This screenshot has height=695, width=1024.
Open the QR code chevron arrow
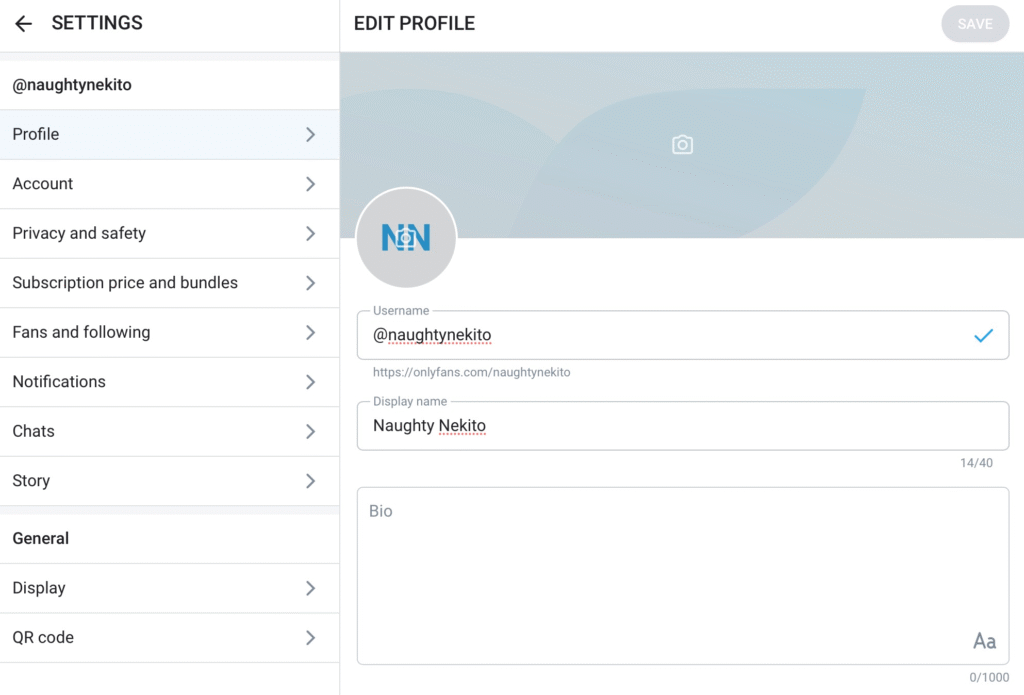310,638
